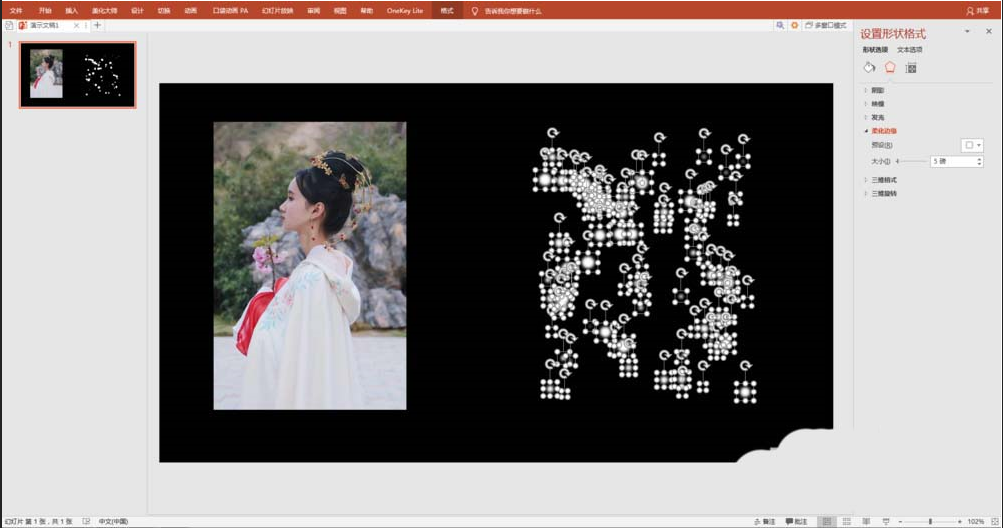Viewport: 1003px width, 528px height.
Task: Open the 切换 (Transitions) ribbon tab
Action: click(164, 11)
